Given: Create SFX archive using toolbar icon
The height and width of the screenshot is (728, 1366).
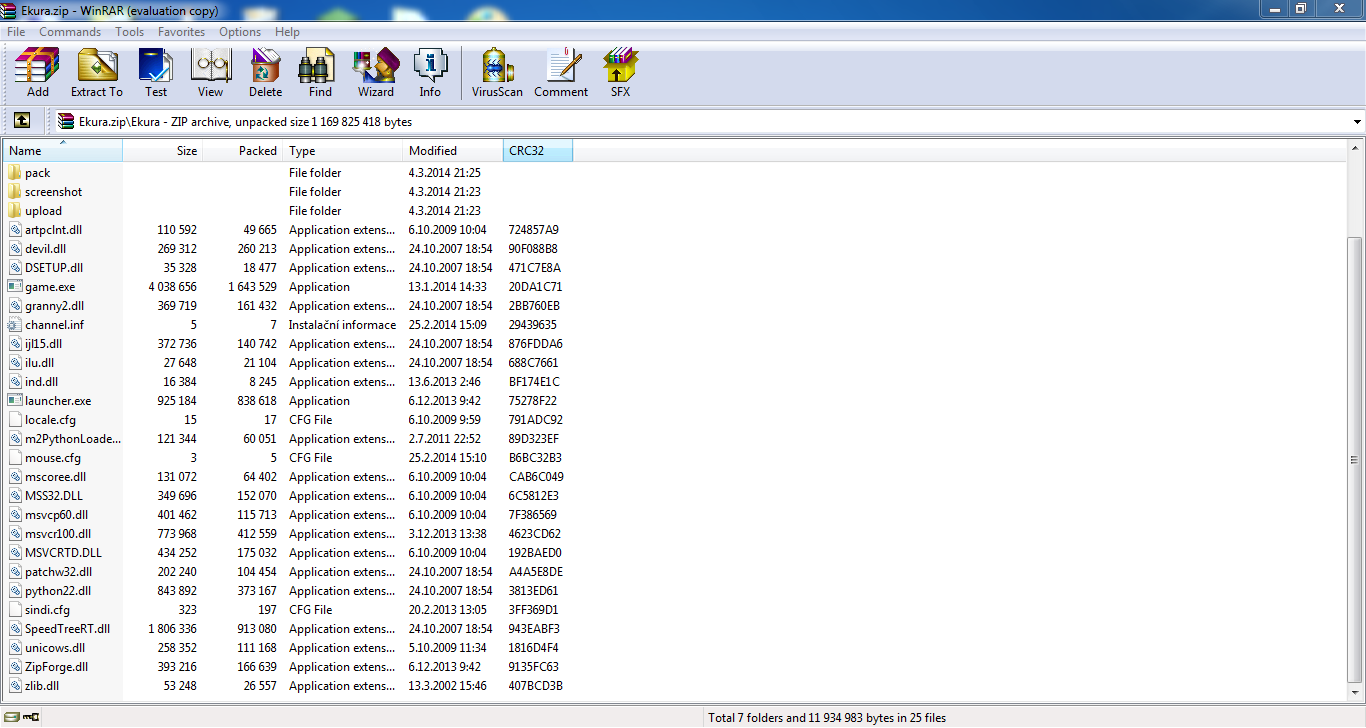Looking at the screenshot, I should click(x=620, y=72).
